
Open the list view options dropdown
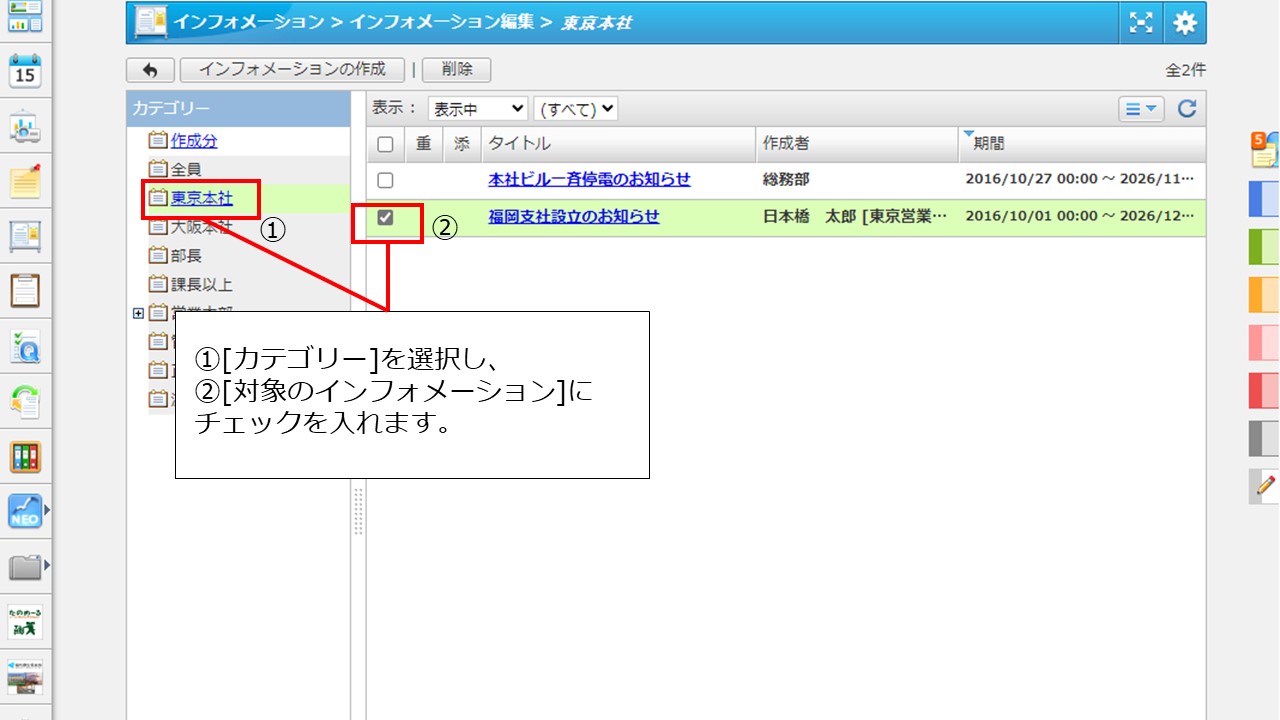tap(1141, 109)
